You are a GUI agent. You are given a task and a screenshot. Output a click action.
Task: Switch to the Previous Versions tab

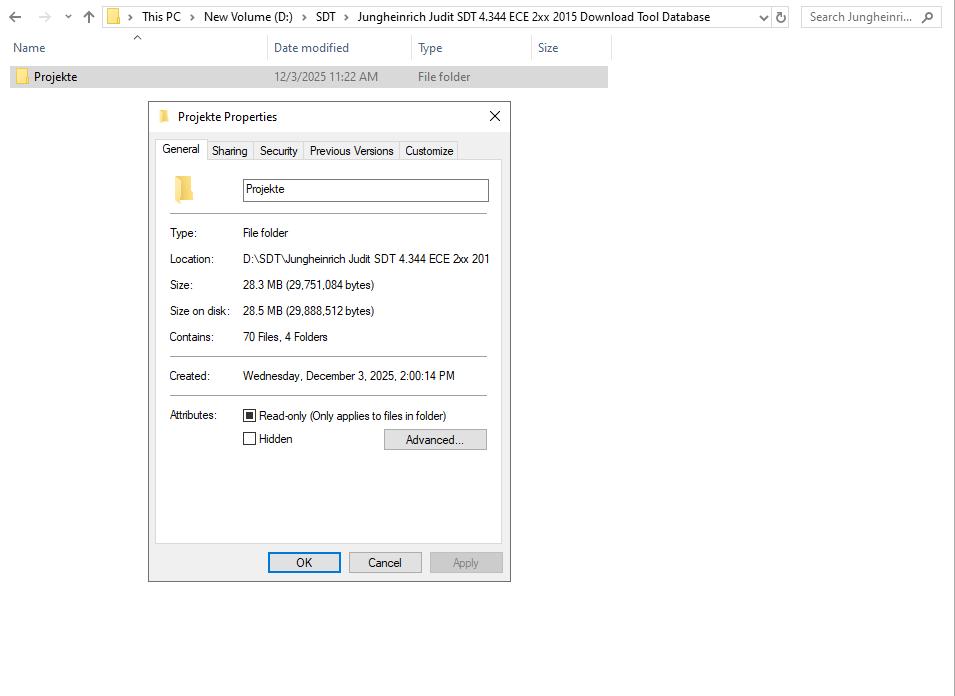(351, 150)
